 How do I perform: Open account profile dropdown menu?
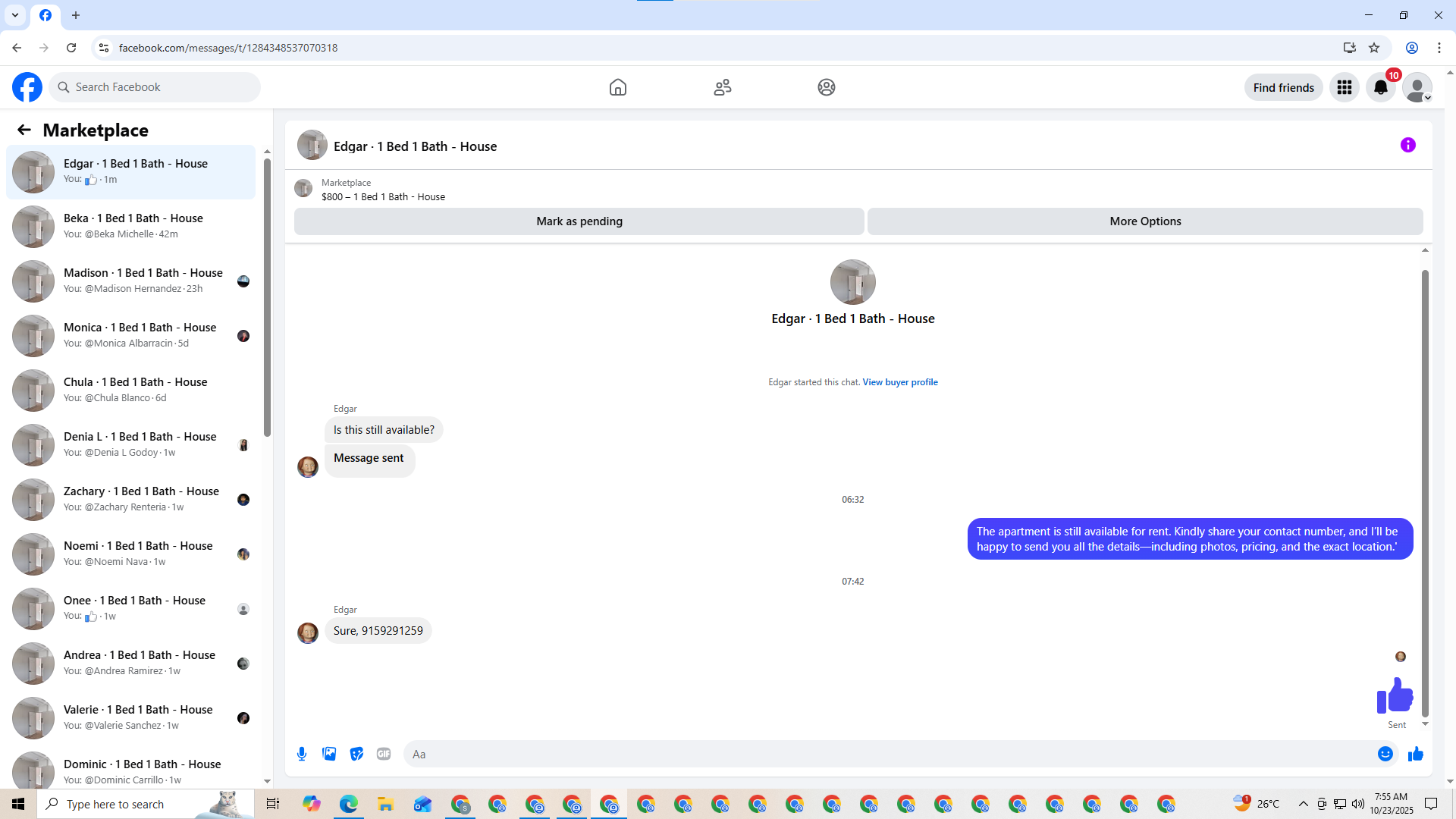1417,87
